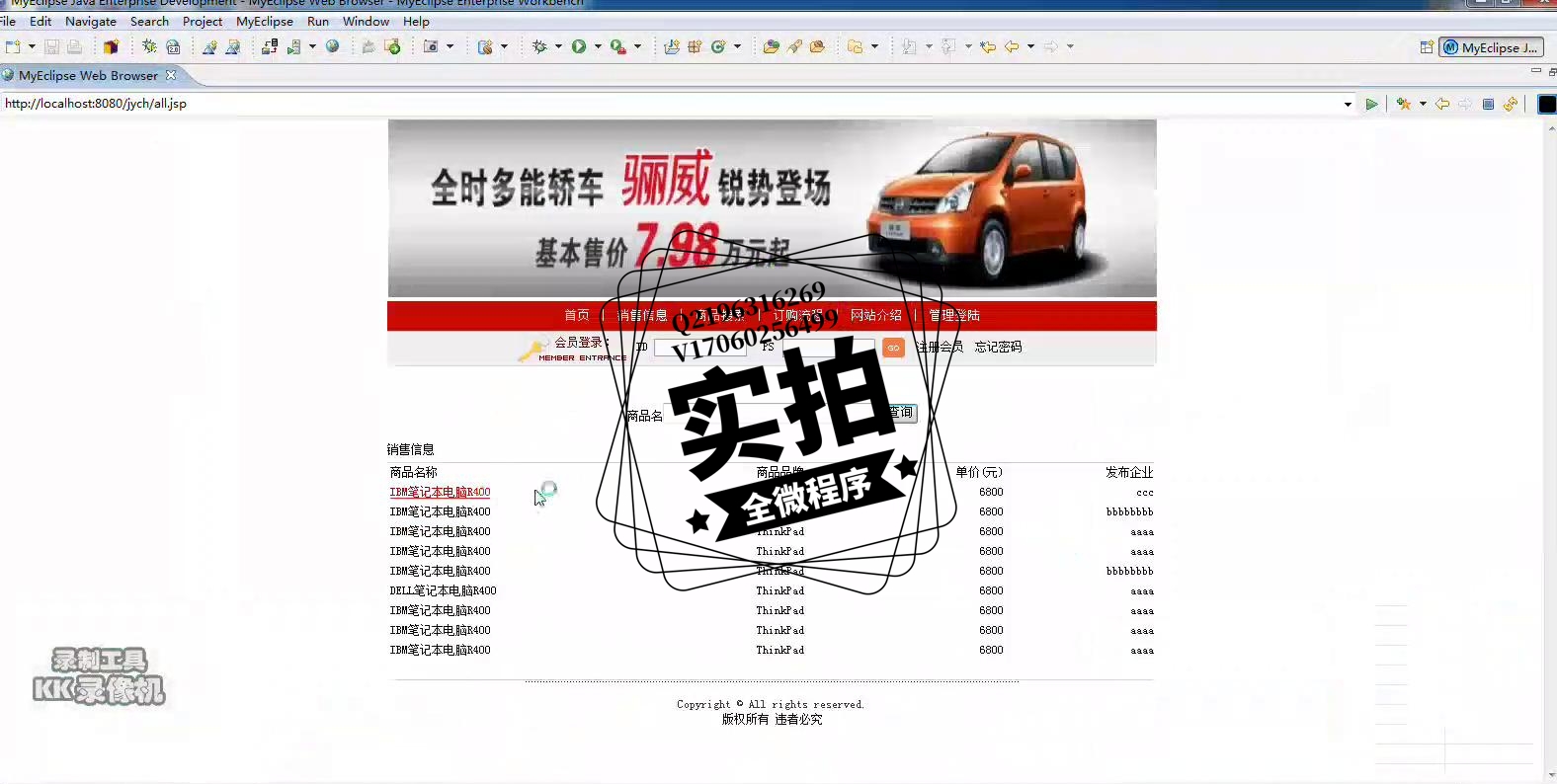Image resolution: width=1557 pixels, height=784 pixels.
Task: Open the New file dropdown arrow
Action: 32,46
